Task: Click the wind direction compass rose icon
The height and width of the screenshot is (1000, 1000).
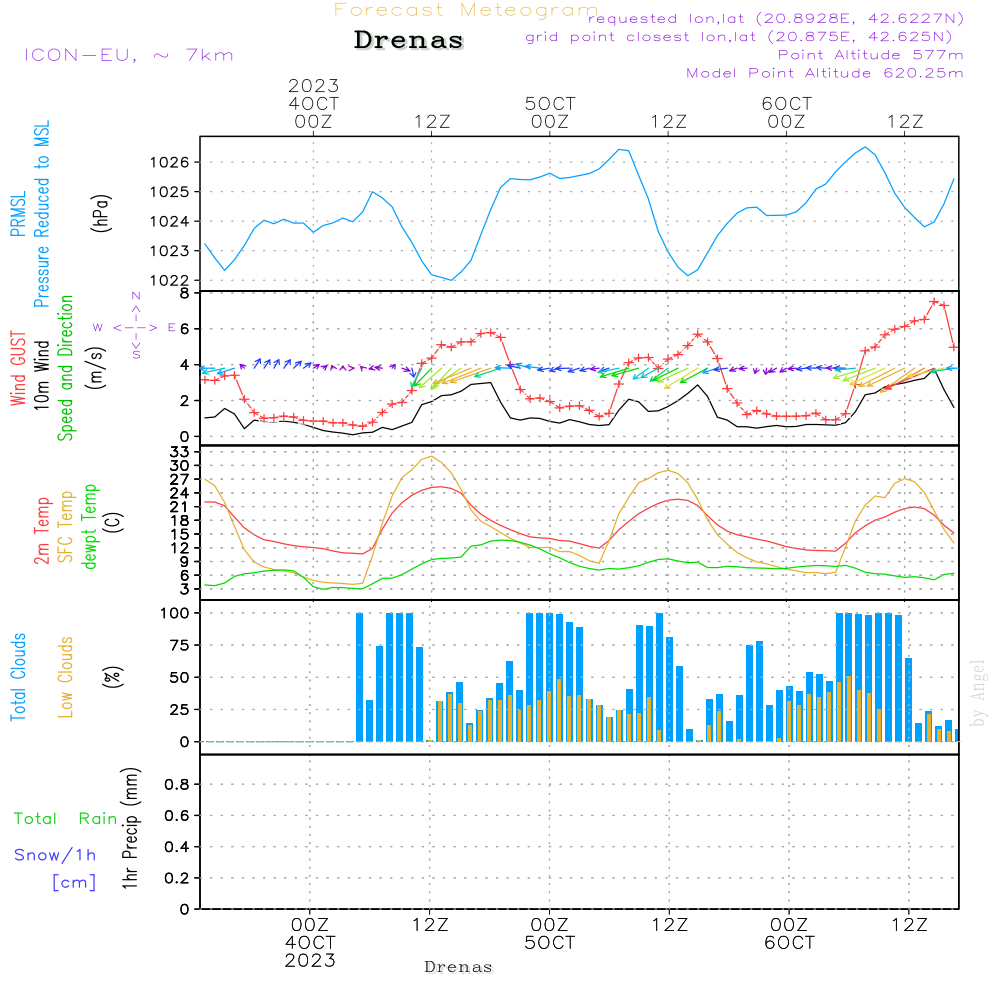Action: (135, 327)
